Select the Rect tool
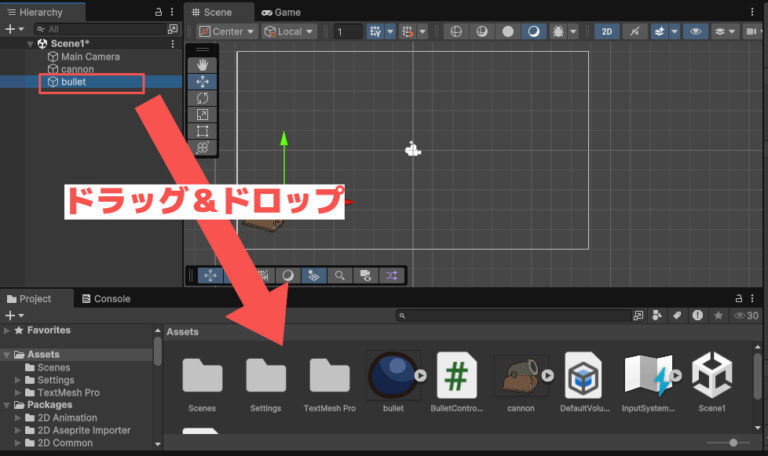 (x=202, y=131)
